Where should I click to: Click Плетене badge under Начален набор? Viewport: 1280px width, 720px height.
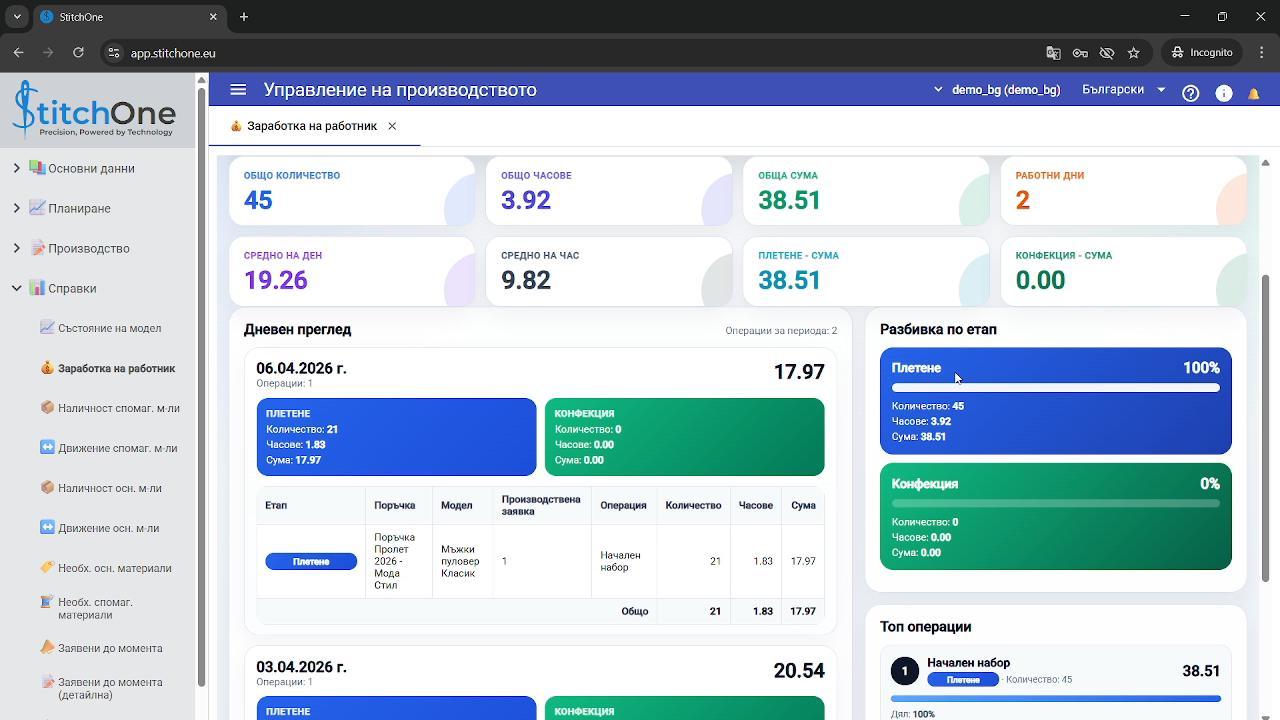coord(963,680)
